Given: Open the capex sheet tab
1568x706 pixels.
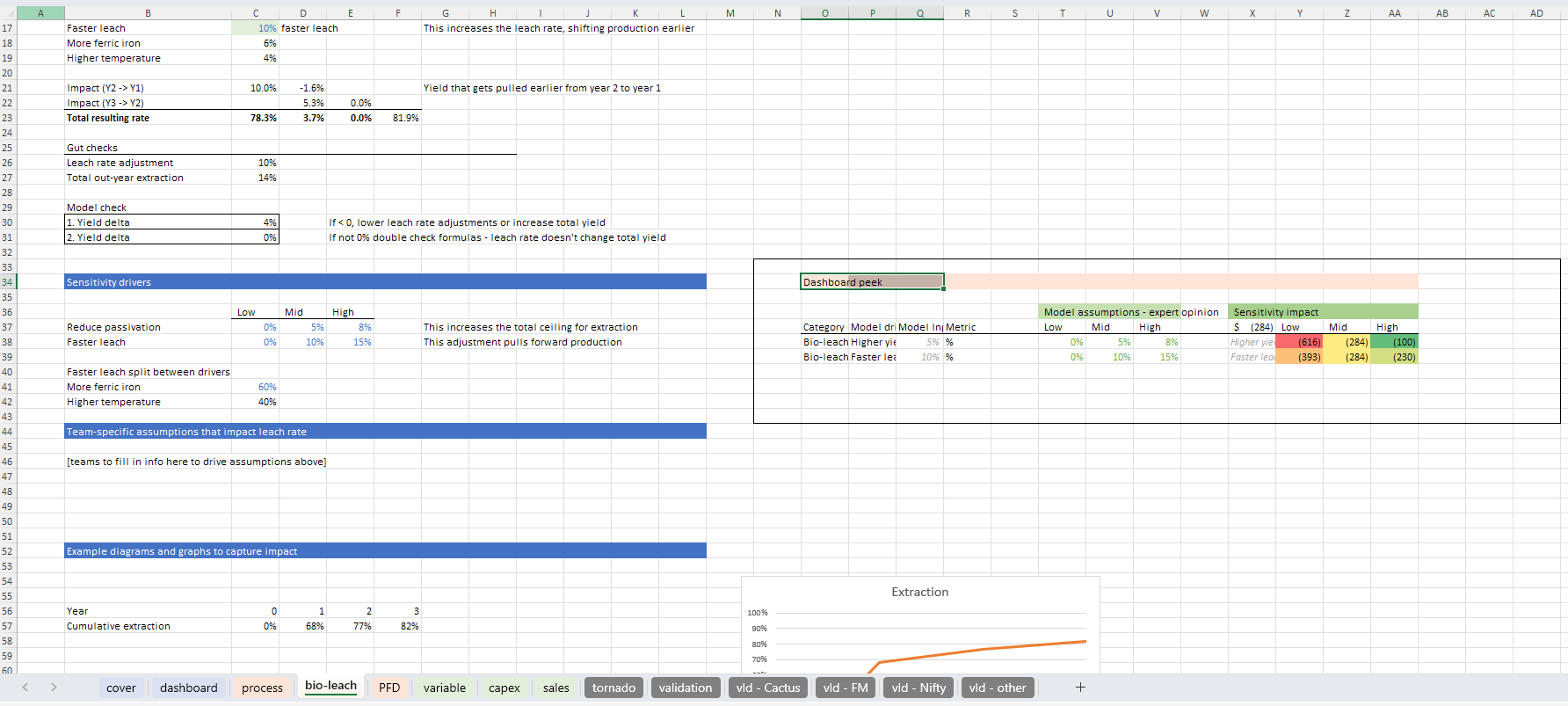Looking at the screenshot, I should (x=505, y=688).
